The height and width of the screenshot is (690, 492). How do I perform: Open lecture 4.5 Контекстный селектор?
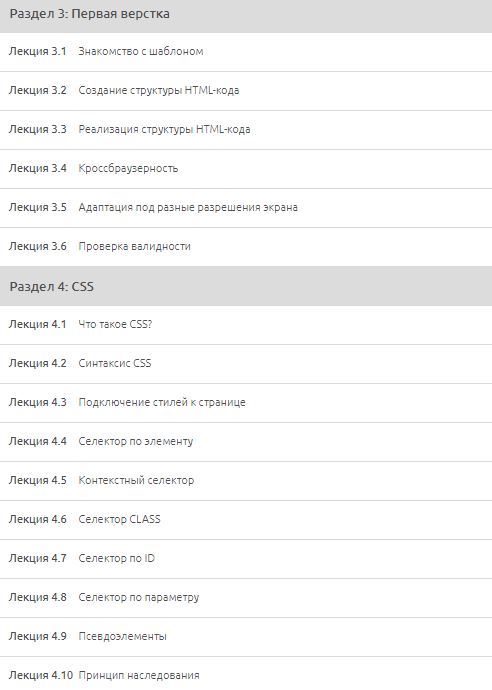(246, 481)
